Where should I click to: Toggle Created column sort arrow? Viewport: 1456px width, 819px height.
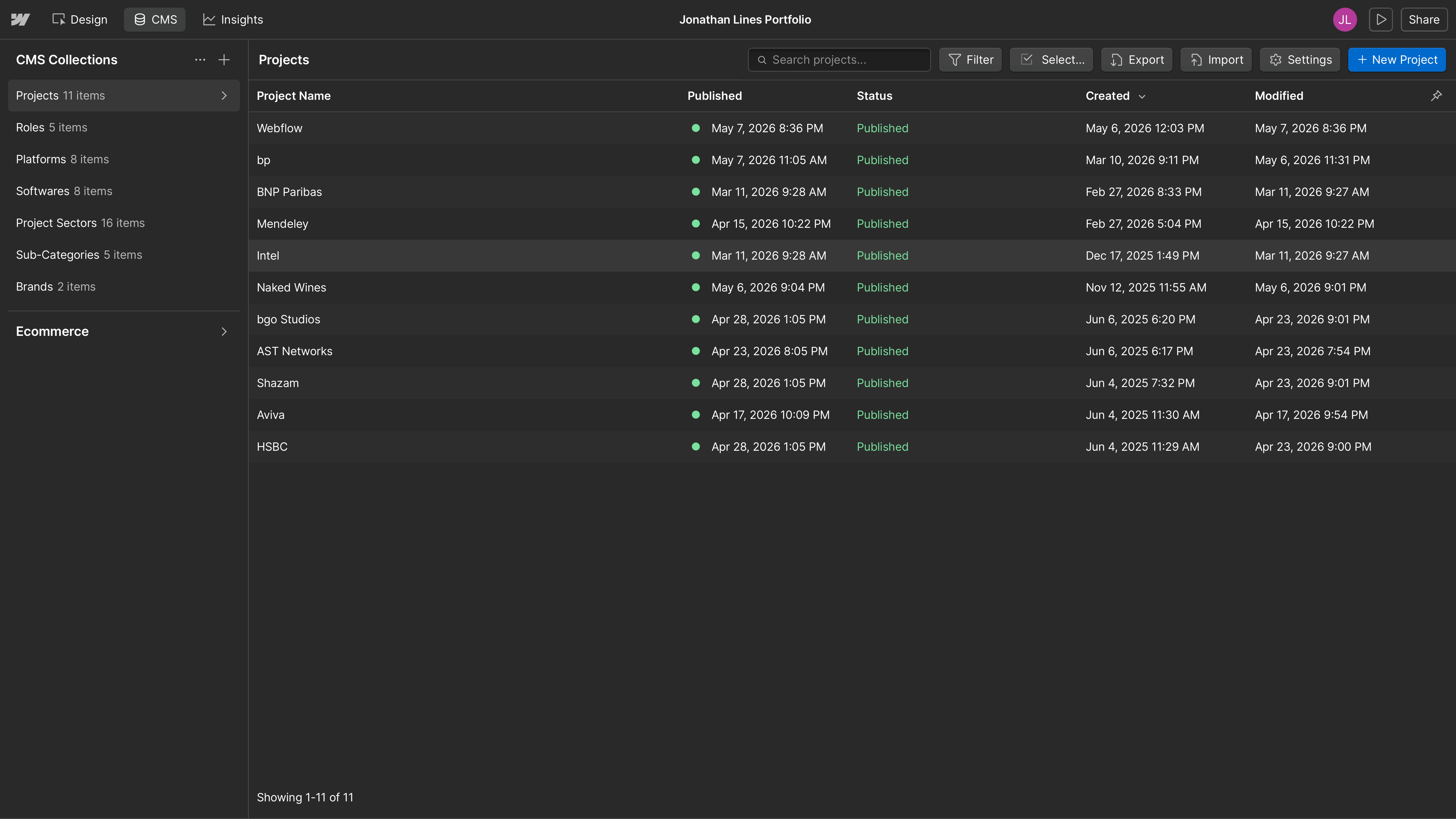pos(1142,97)
